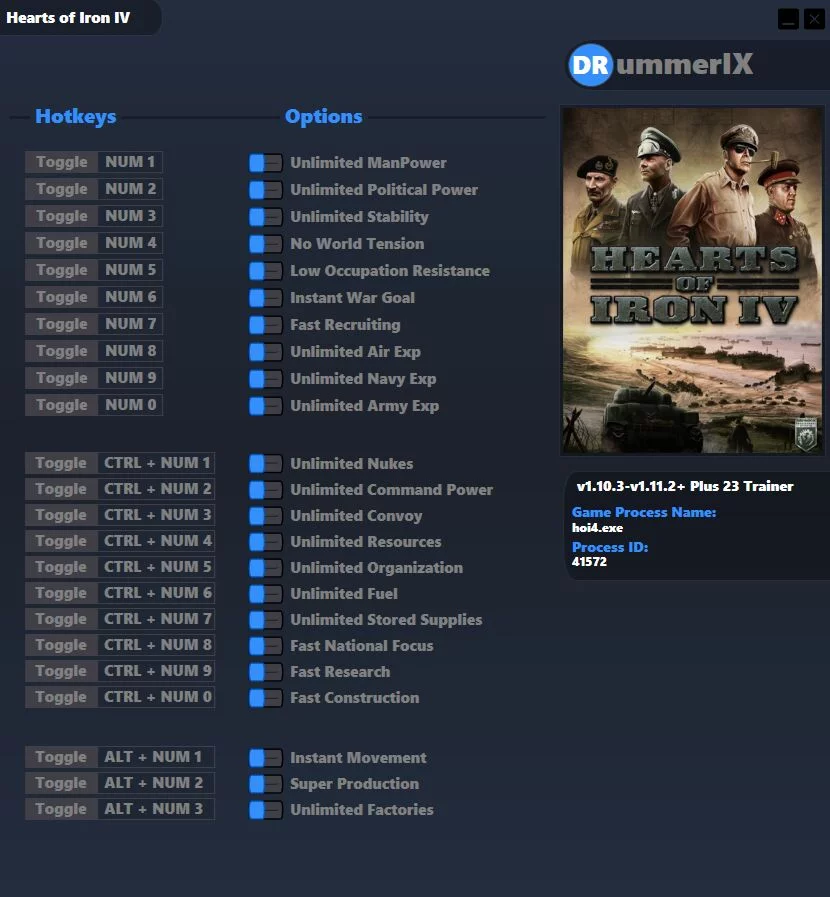The height and width of the screenshot is (897, 830).
Task: Open the Hearts of Iron IV cover image
Action: point(692,281)
